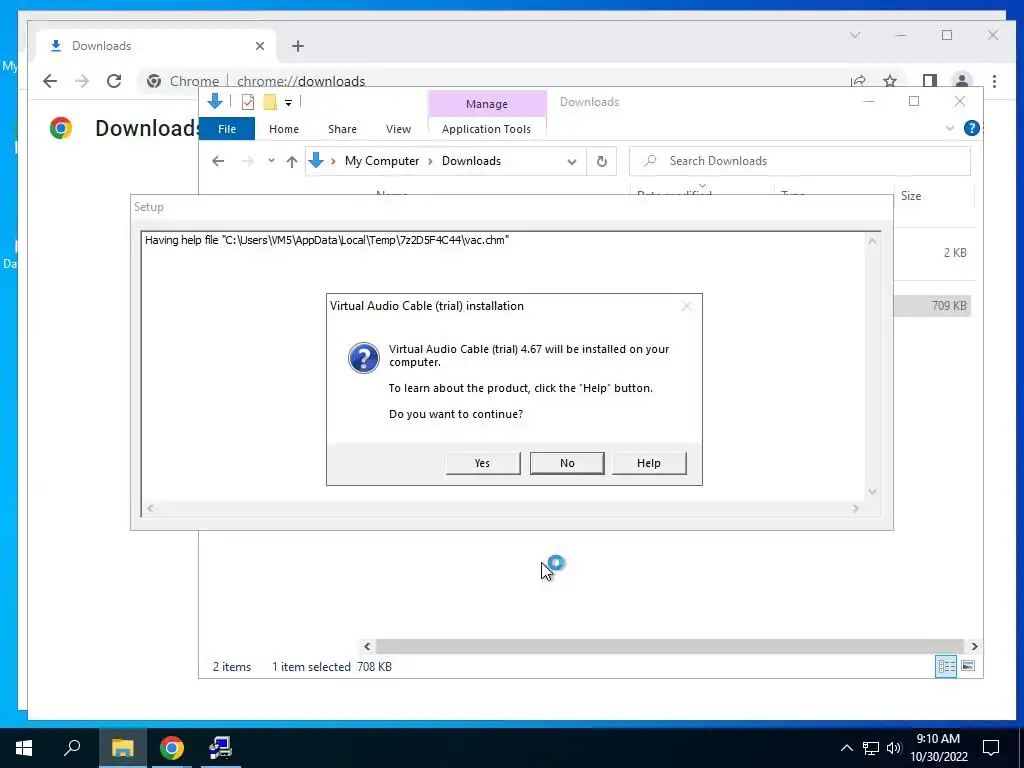1024x768 pixels.
Task: Open the volume tray icon
Action: pos(894,748)
